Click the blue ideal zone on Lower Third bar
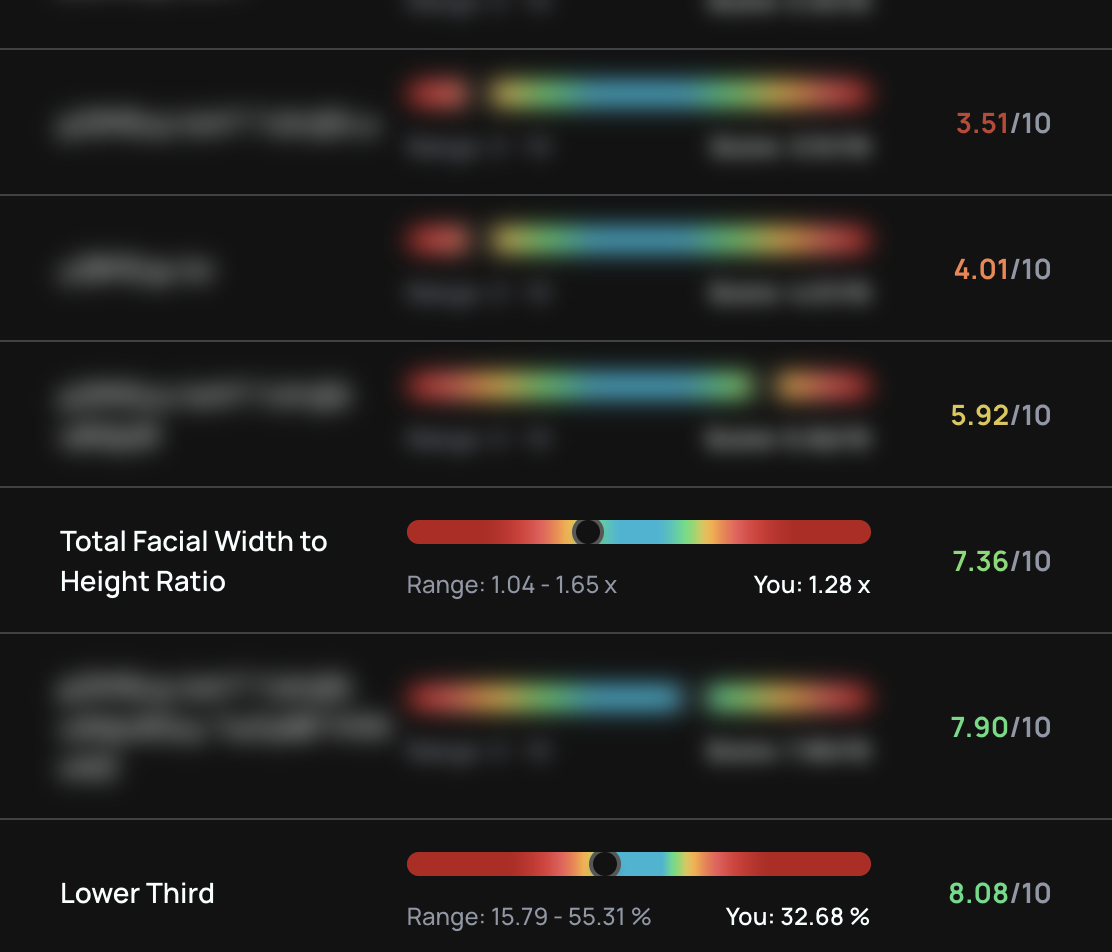This screenshot has width=1112, height=952. point(643,864)
